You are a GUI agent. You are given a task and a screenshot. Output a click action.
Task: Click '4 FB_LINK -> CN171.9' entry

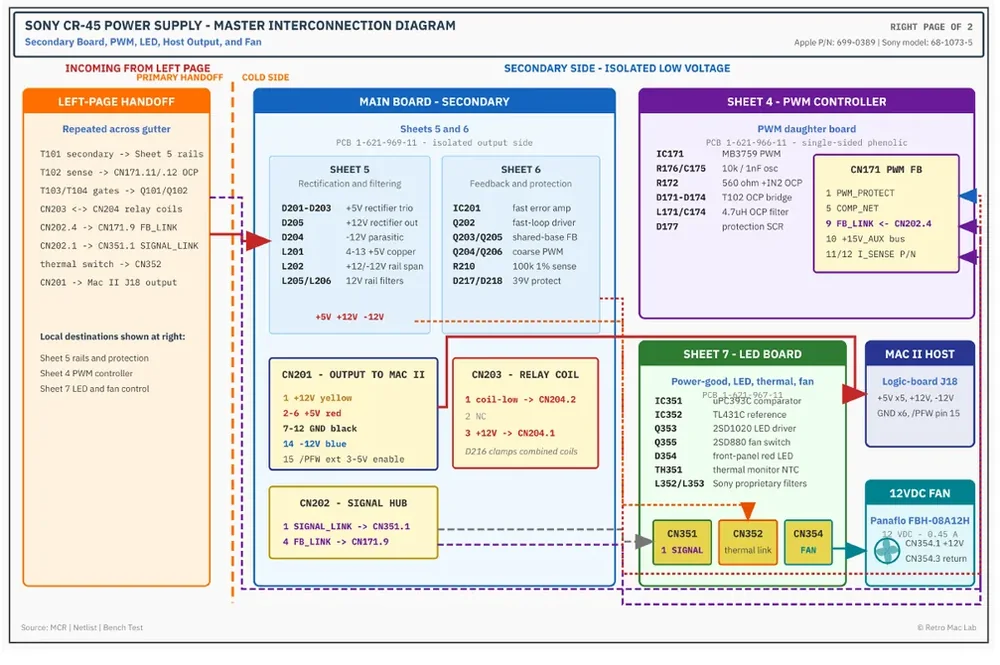336,542
